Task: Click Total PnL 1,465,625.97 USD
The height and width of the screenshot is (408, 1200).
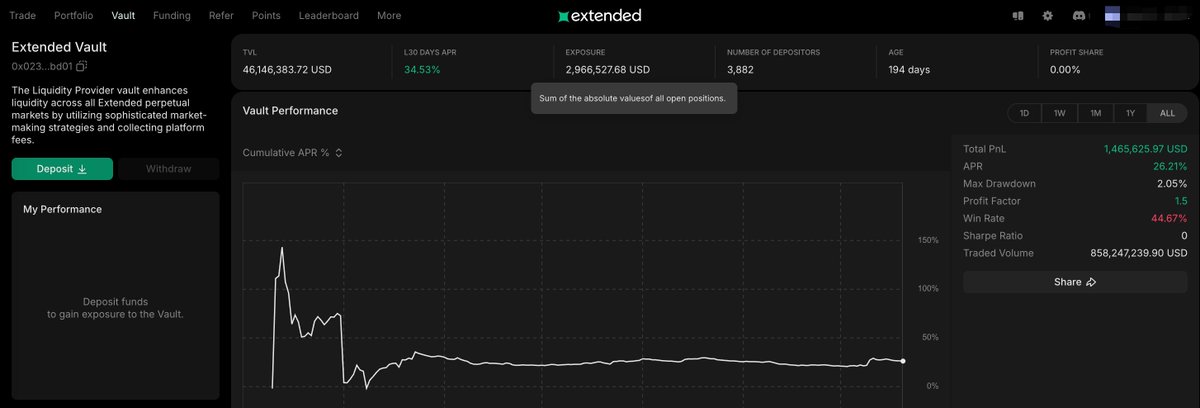Action: coord(1145,149)
